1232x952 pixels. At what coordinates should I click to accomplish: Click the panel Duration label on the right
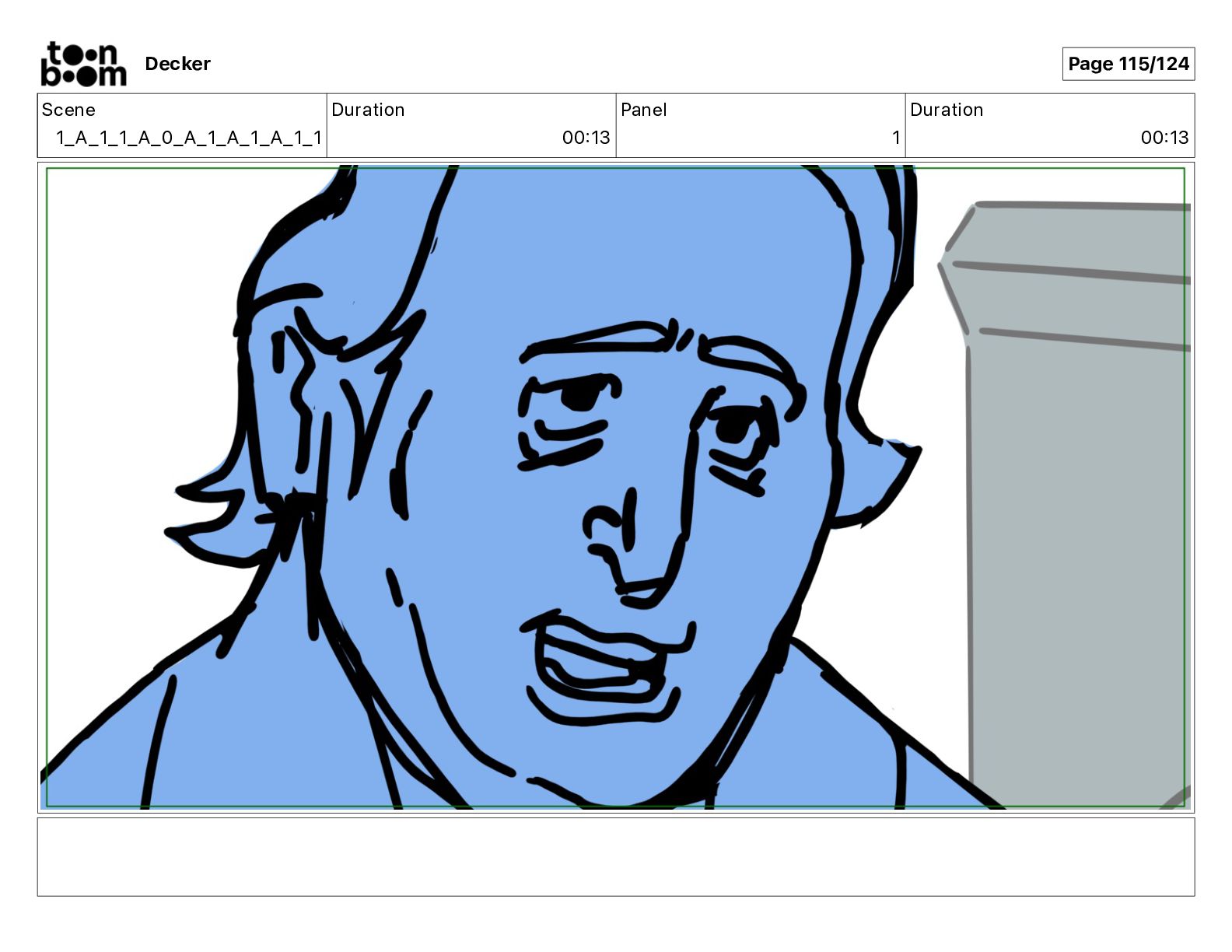pyautogui.click(x=947, y=110)
